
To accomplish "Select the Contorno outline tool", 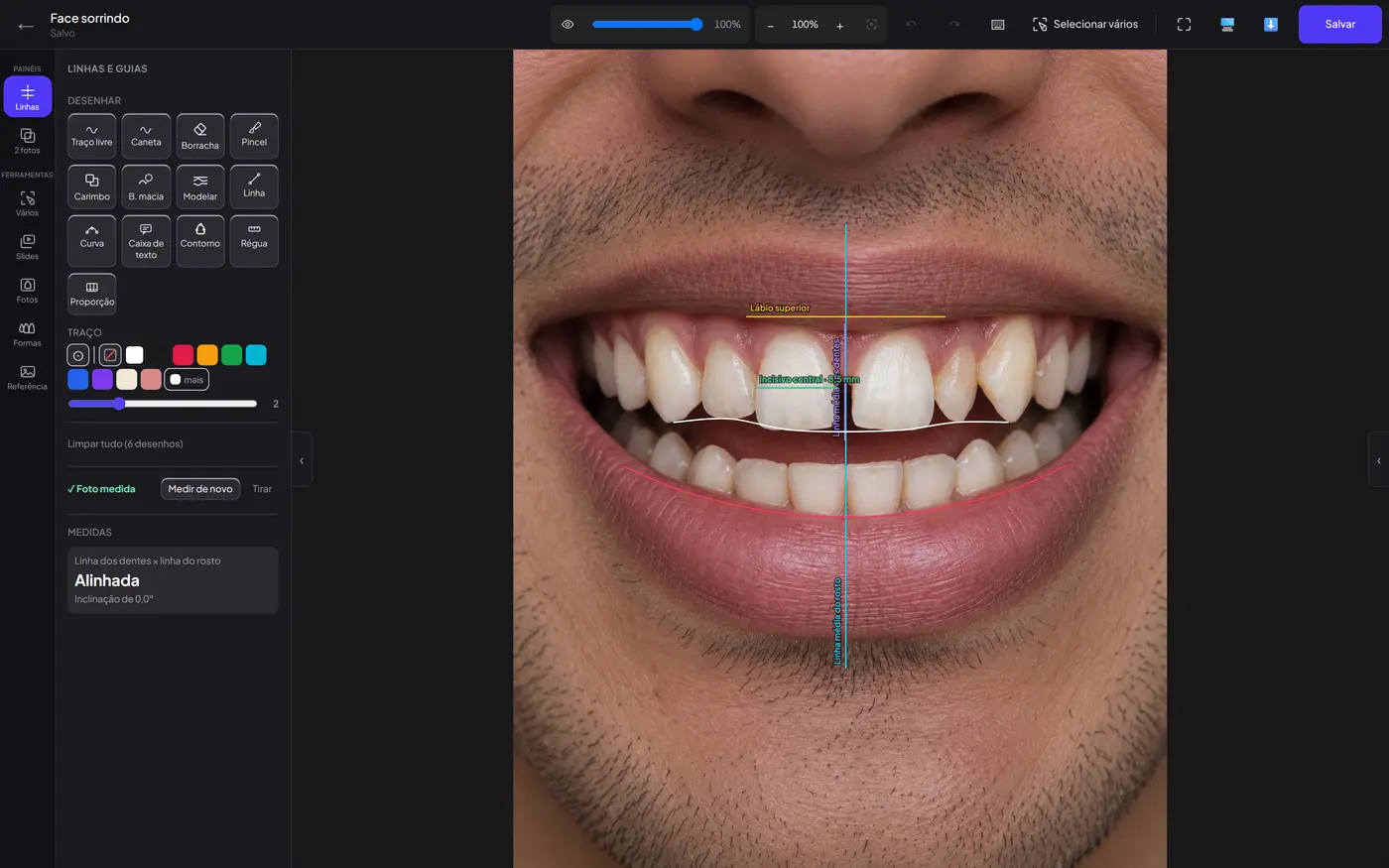I will (200, 241).
